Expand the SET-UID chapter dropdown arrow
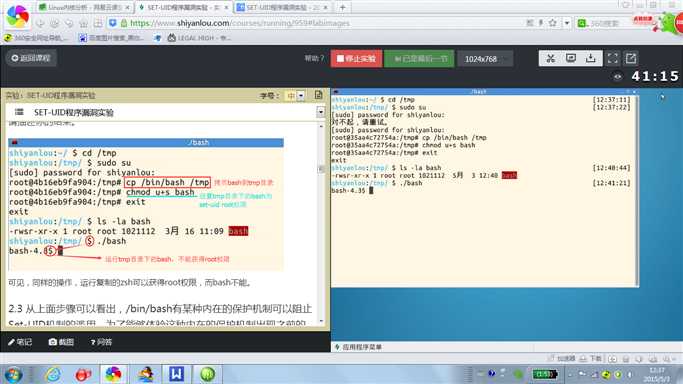Screen dimensions: 683x384 coord(321,112)
